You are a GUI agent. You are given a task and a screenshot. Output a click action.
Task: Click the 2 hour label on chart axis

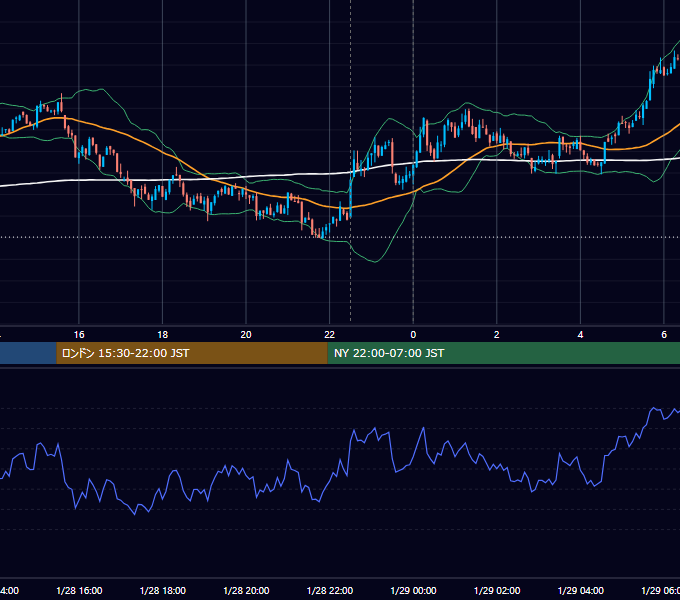tap(497, 335)
